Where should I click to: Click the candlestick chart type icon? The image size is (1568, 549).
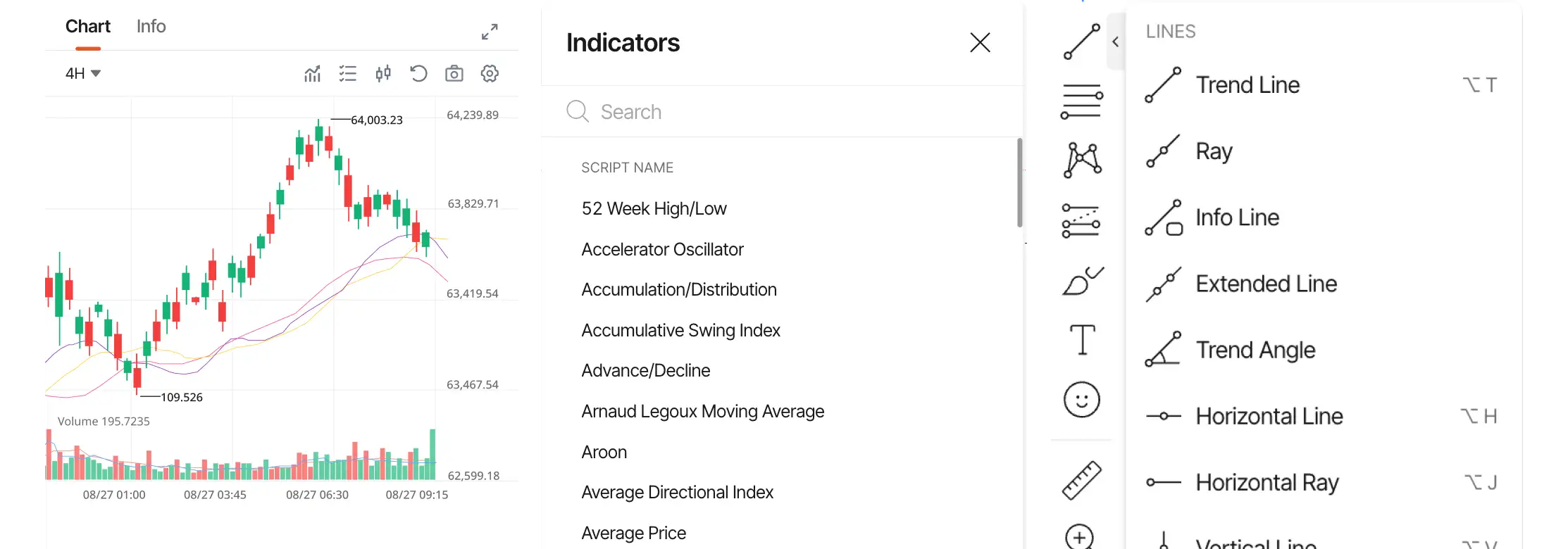pos(383,73)
